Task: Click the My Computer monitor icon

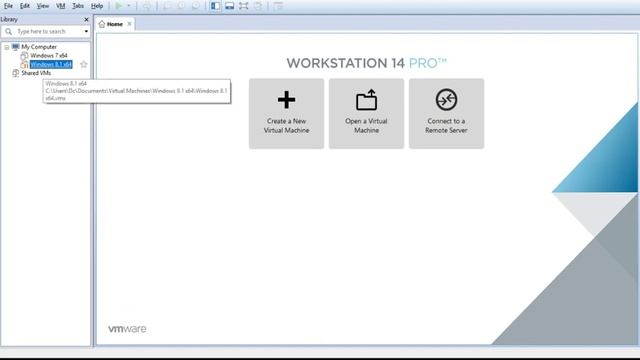Action: tap(16, 47)
